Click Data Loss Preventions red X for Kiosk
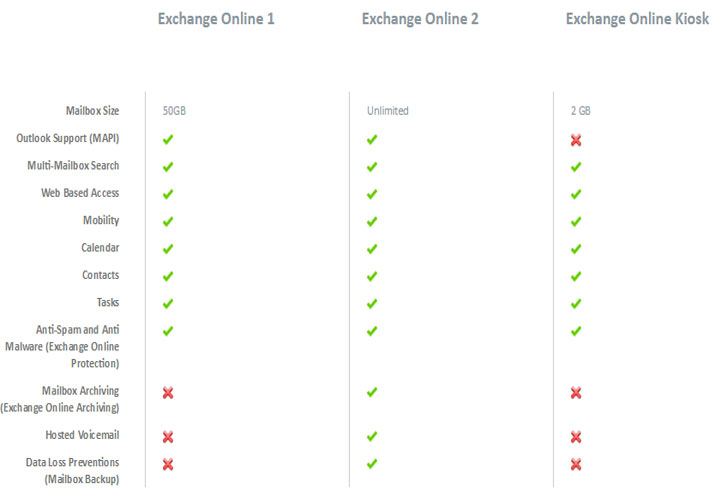 (x=576, y=464)
